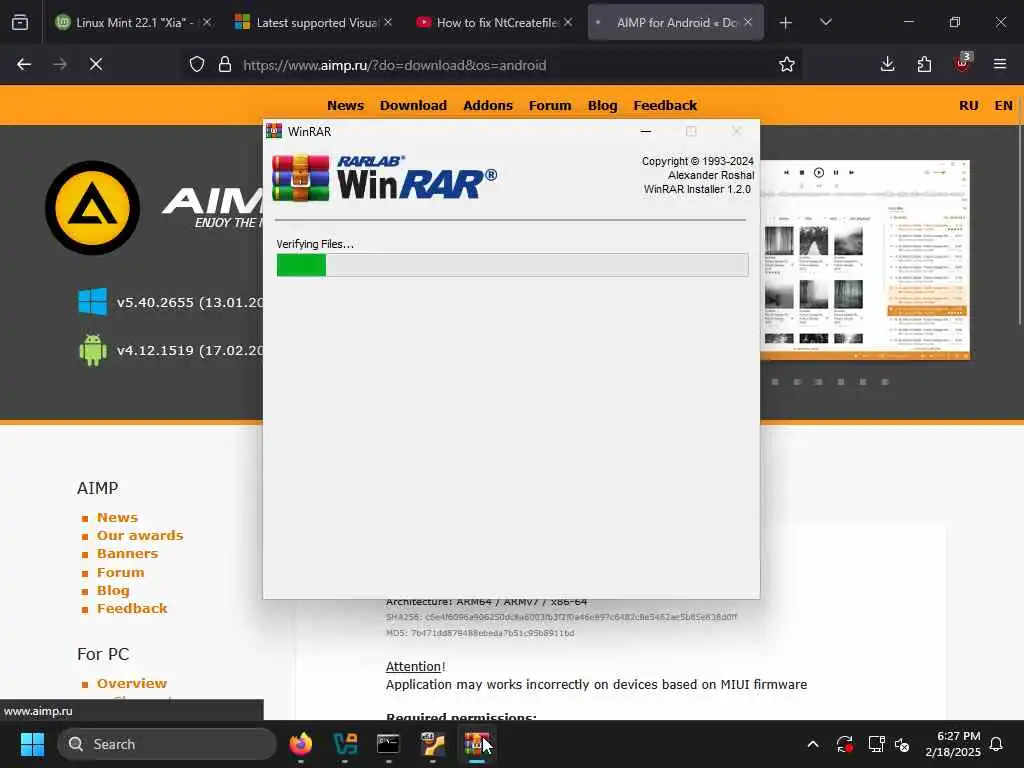The height and width of the screenshot is (768, 1024).
Task: Open Firefox extensions puzzle icon
Action: coord(924,65)
